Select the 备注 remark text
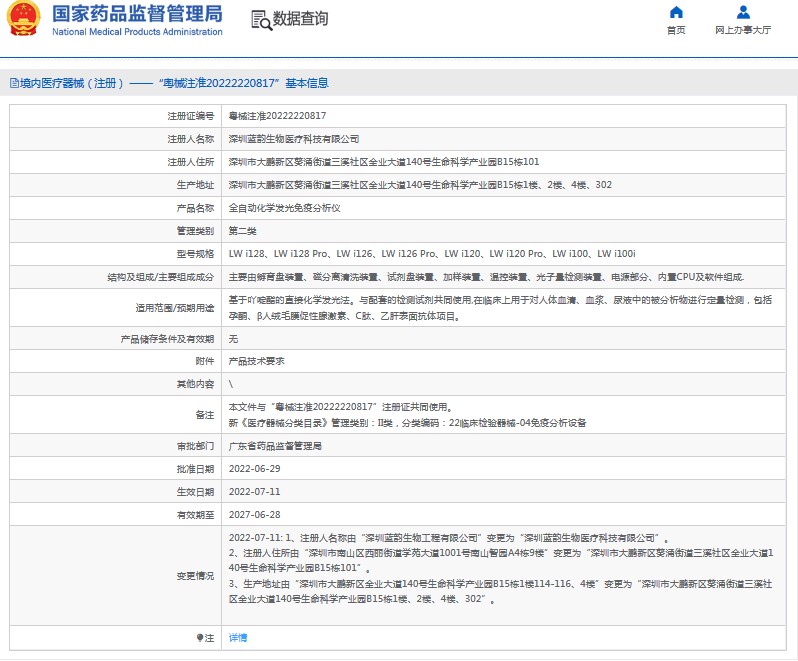The image size is (798, 661). (x=407, y=415)
